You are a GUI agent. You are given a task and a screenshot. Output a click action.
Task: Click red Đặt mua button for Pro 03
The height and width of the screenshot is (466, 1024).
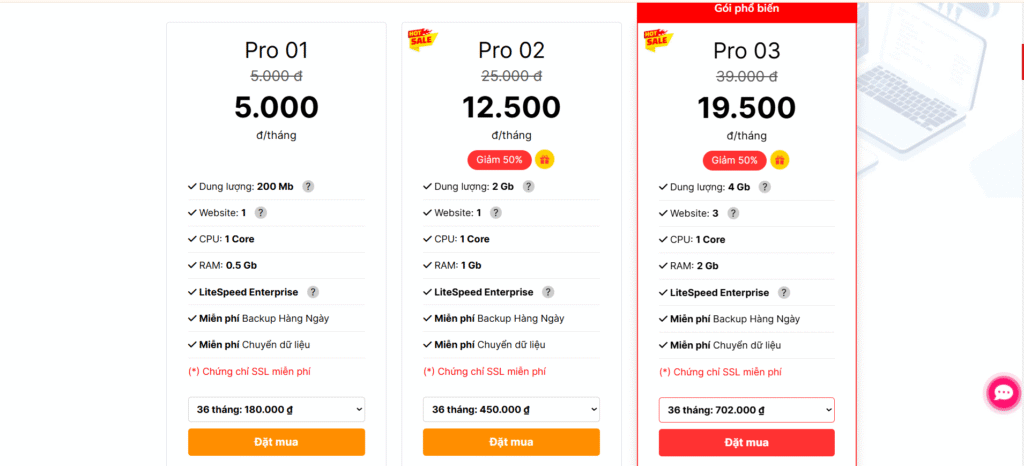click(746, 442)
